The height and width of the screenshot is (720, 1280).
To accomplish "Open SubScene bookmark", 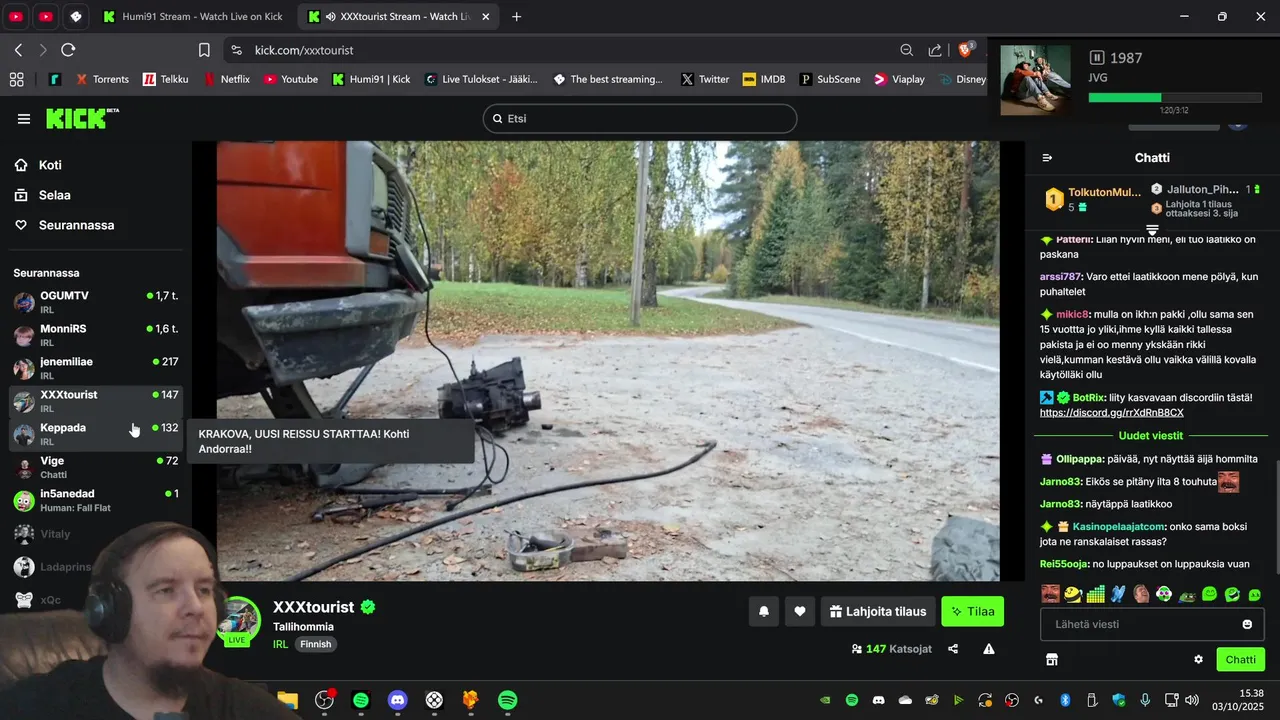I will pyautogui.click(x=830, y=79).
